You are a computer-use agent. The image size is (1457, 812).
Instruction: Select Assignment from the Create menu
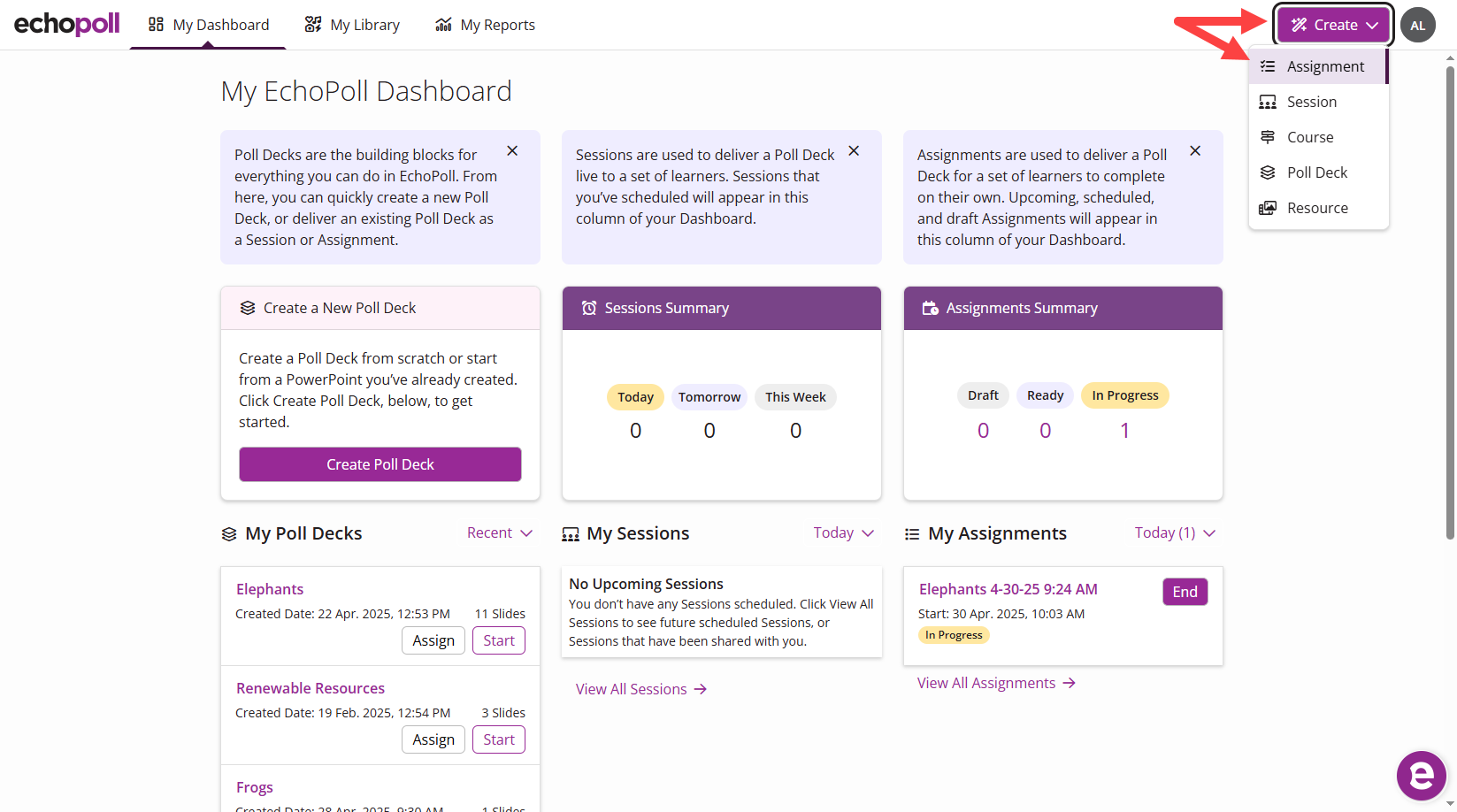click(1324, 66)
